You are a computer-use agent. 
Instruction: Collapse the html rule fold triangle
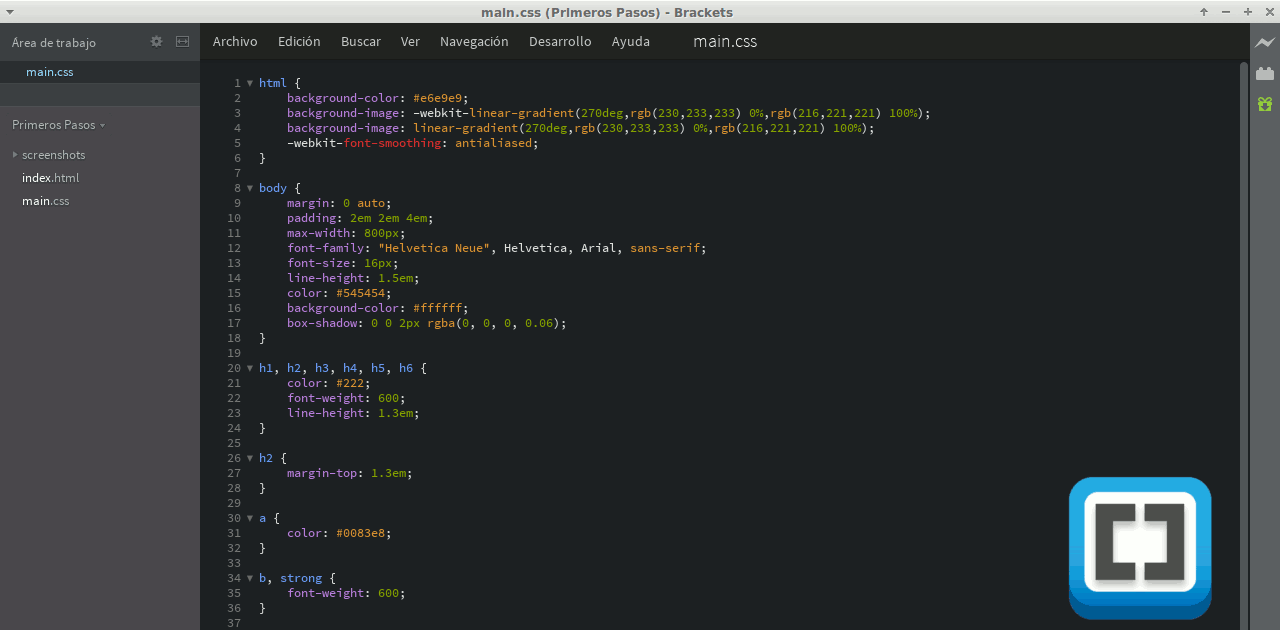click(x=250, y=83)
